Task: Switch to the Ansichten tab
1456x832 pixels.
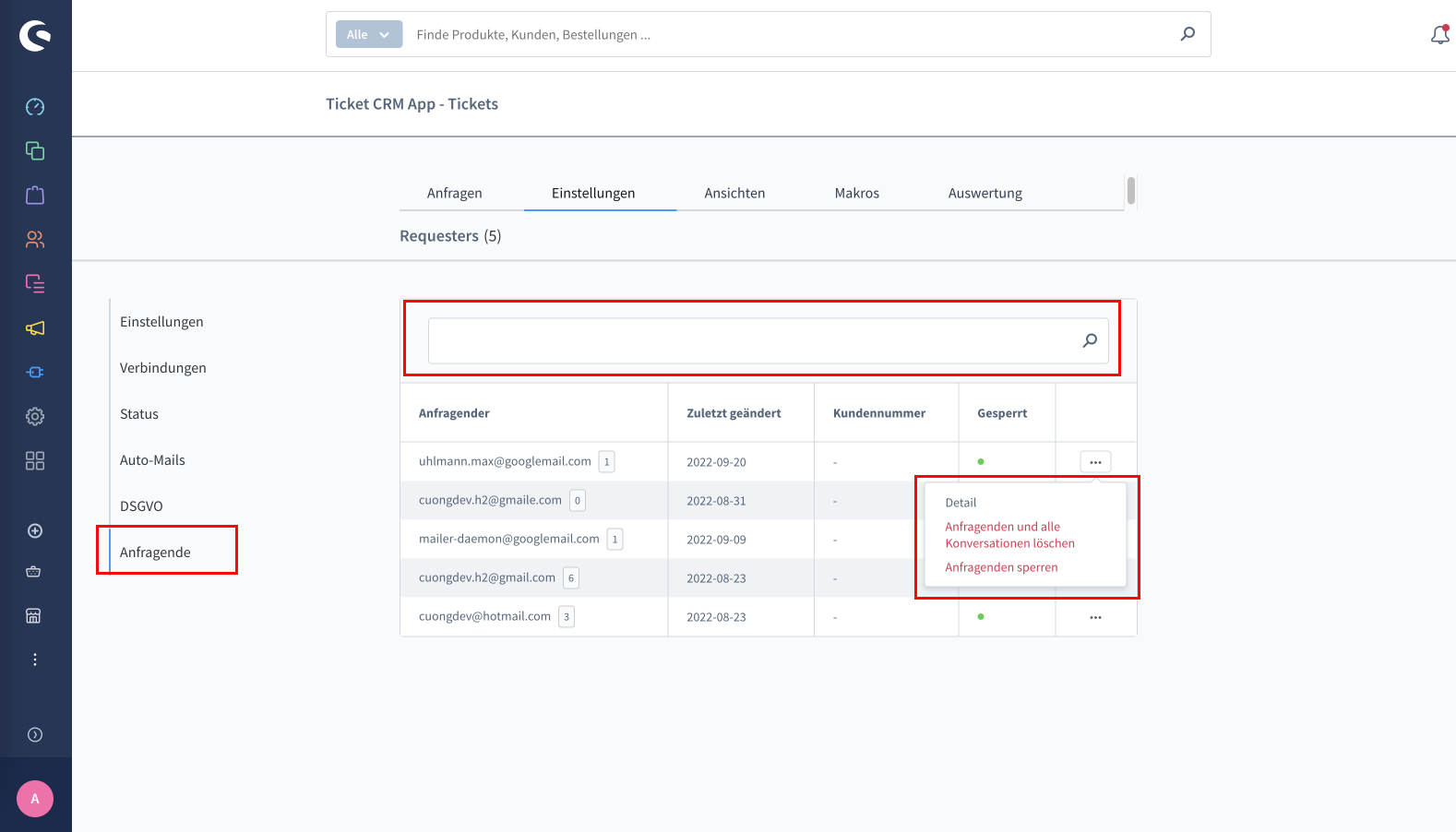Action: (734, 193)
